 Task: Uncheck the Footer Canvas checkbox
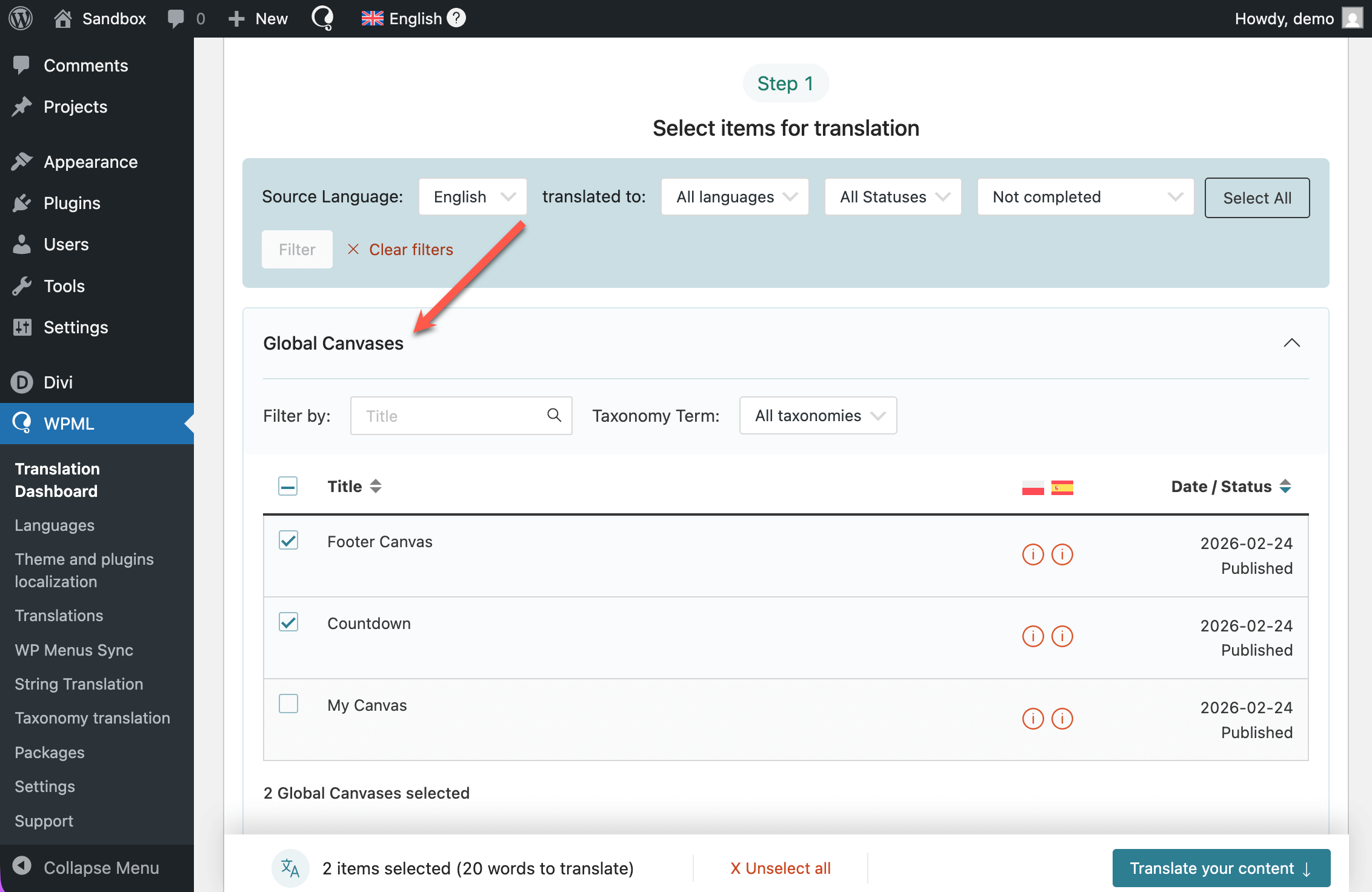pos(288,540)
